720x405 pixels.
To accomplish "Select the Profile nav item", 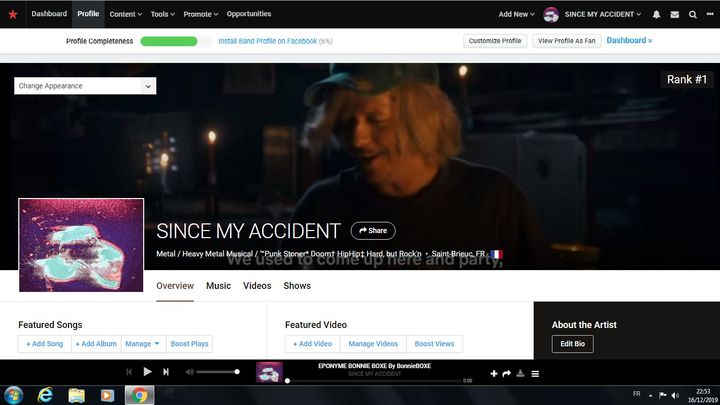I will pyautogui.click(x=88, y=14).
